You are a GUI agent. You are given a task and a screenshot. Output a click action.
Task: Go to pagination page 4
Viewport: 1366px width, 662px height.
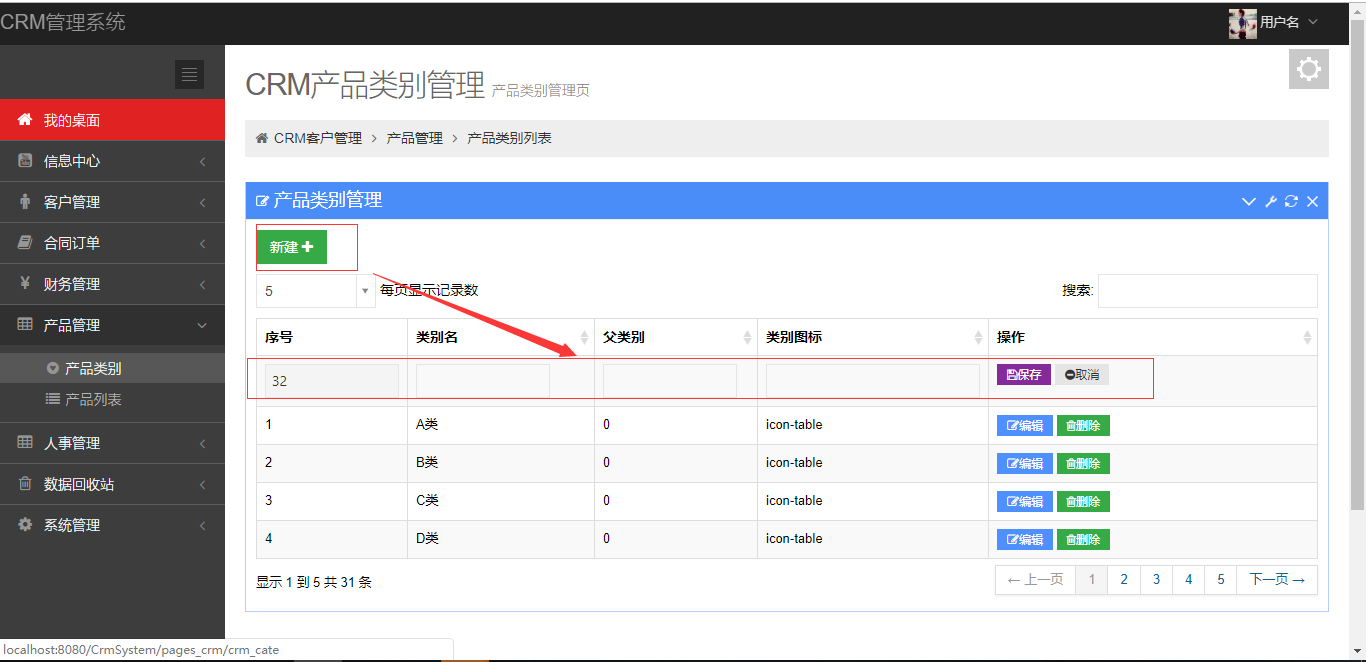pos(1189,580)
